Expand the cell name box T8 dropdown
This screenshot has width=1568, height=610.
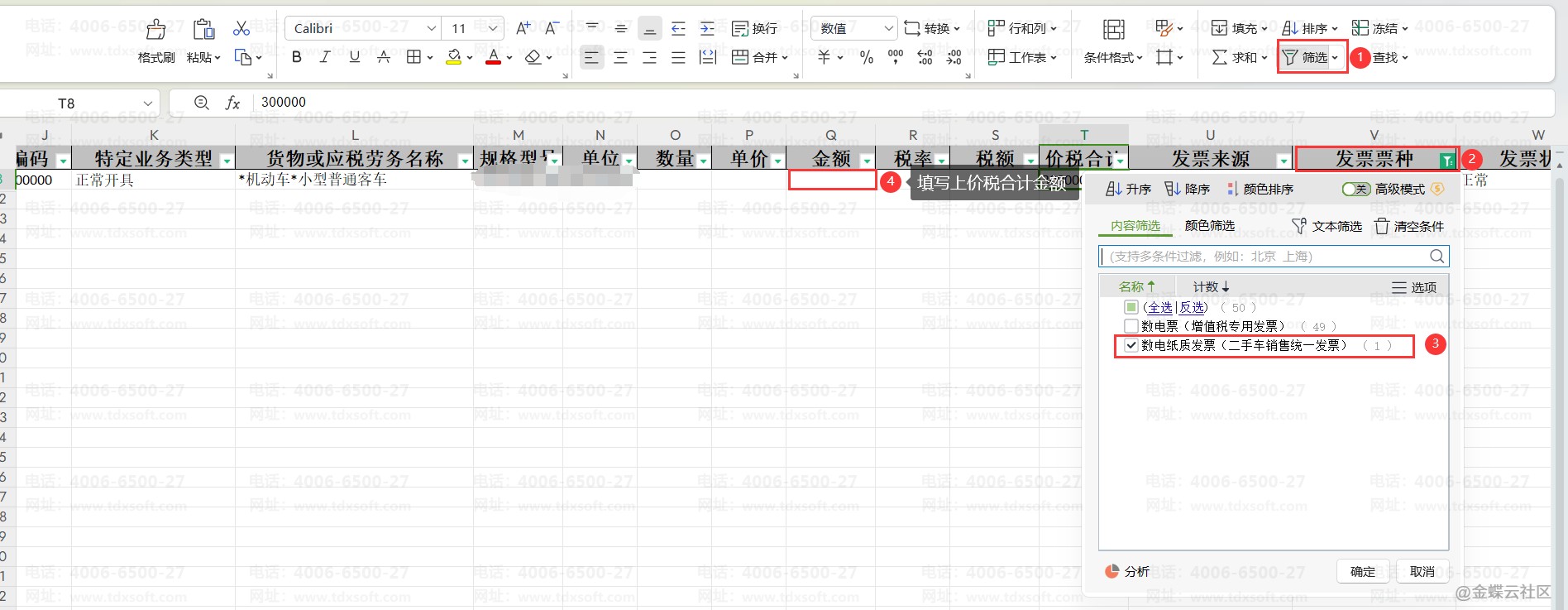(148, 103)
